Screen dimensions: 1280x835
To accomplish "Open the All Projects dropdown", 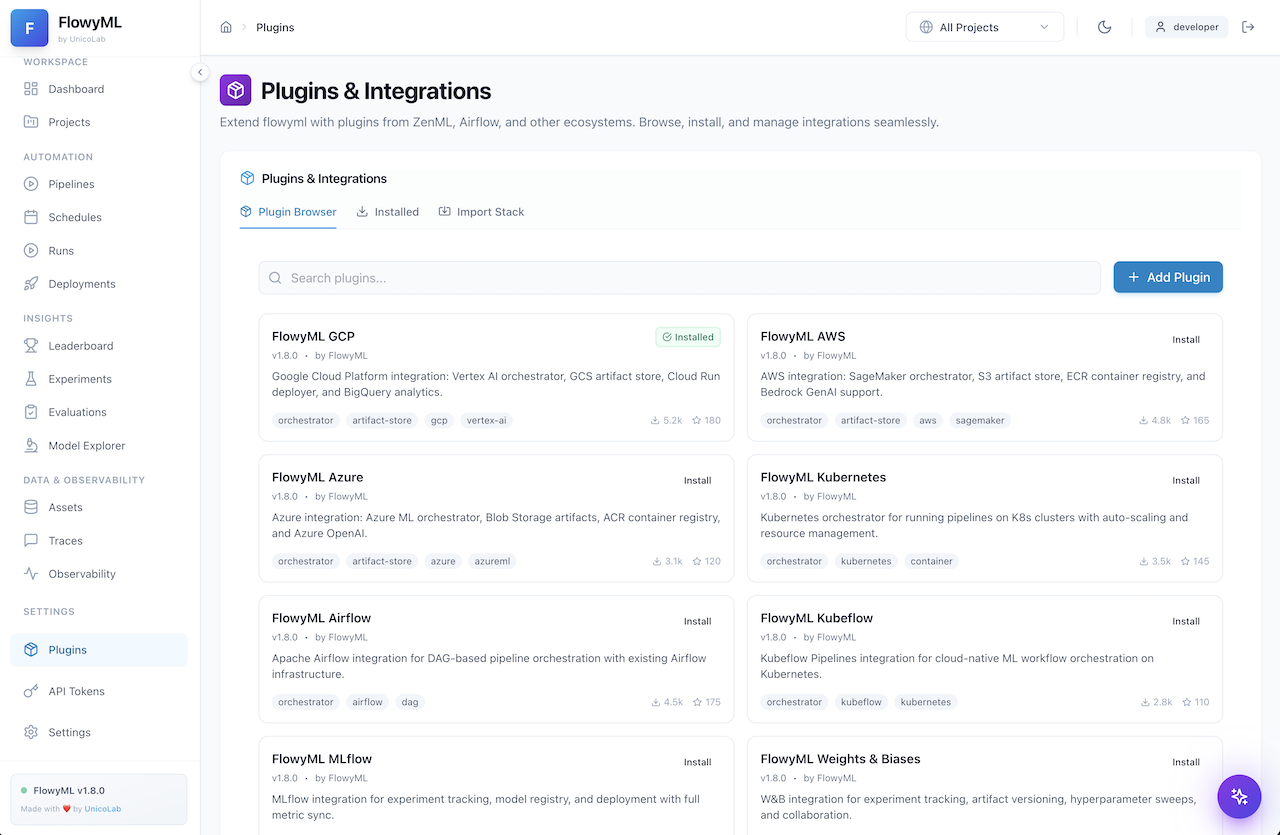I will 984,27.
